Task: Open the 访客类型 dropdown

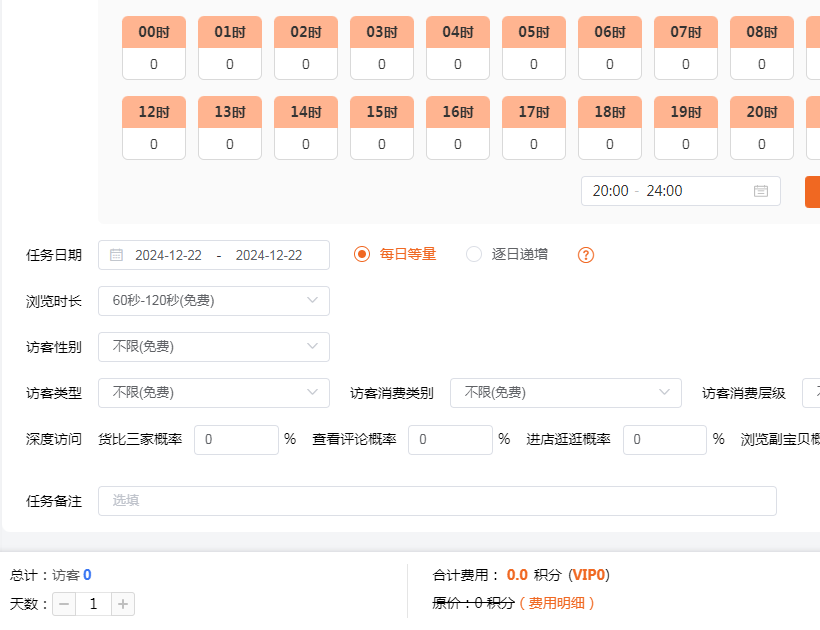Action: point(213,393)
